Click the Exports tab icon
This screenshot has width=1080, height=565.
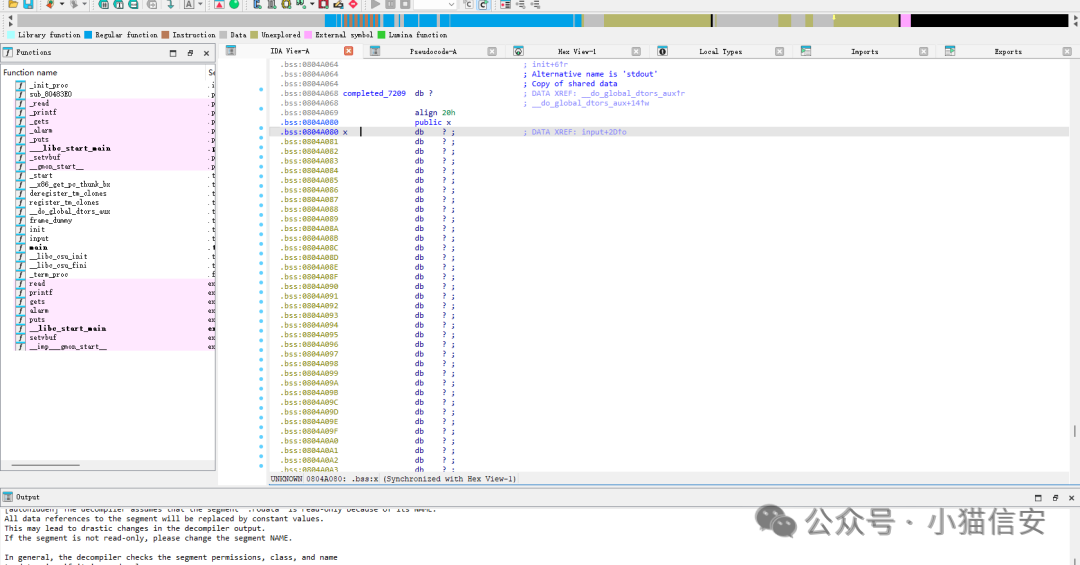pos(950,51)
